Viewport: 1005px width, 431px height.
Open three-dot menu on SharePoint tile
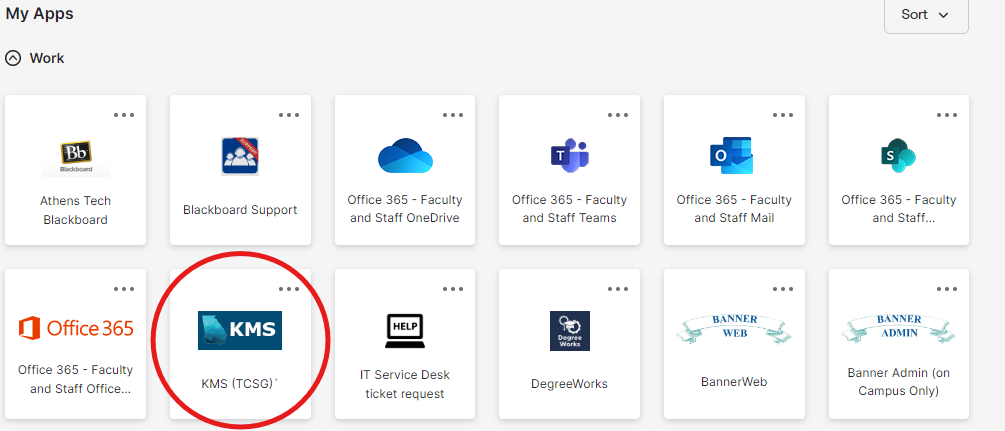coord(947,115)
